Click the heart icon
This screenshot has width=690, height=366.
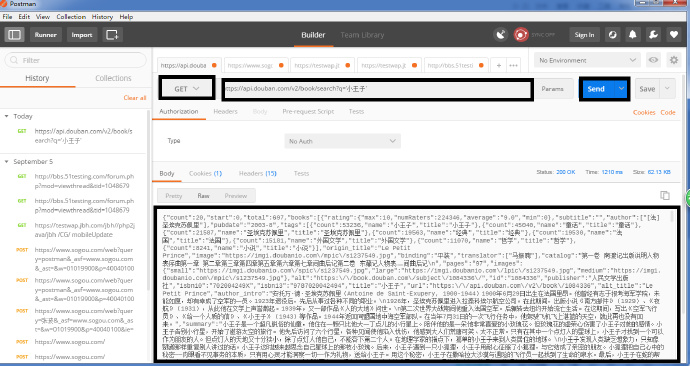(674, 35)
